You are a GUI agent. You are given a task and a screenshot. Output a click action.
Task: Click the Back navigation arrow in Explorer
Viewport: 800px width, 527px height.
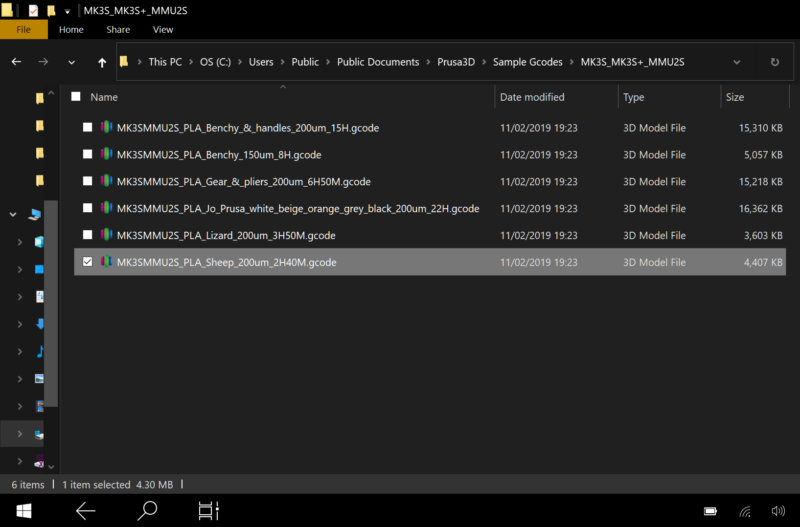click(x=16, y=62)
